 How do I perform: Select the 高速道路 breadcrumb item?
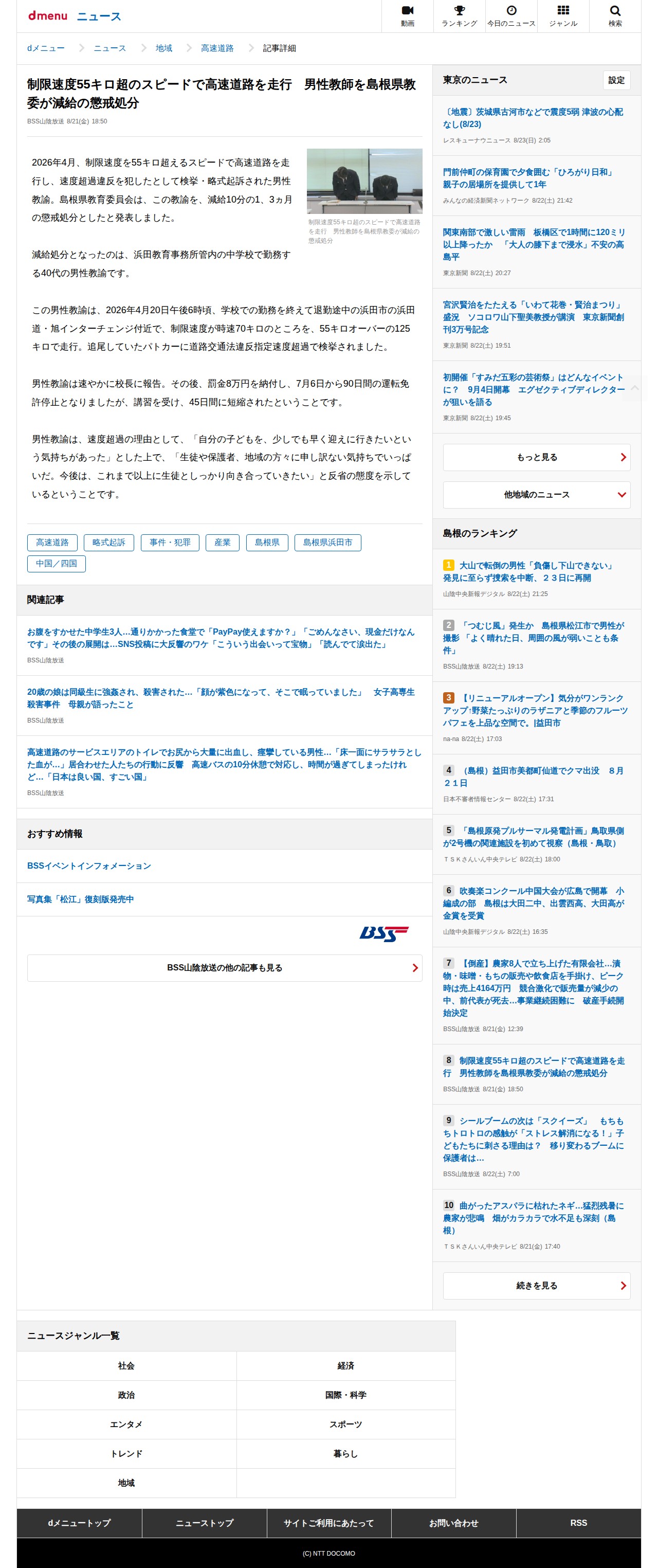(217, 48)
